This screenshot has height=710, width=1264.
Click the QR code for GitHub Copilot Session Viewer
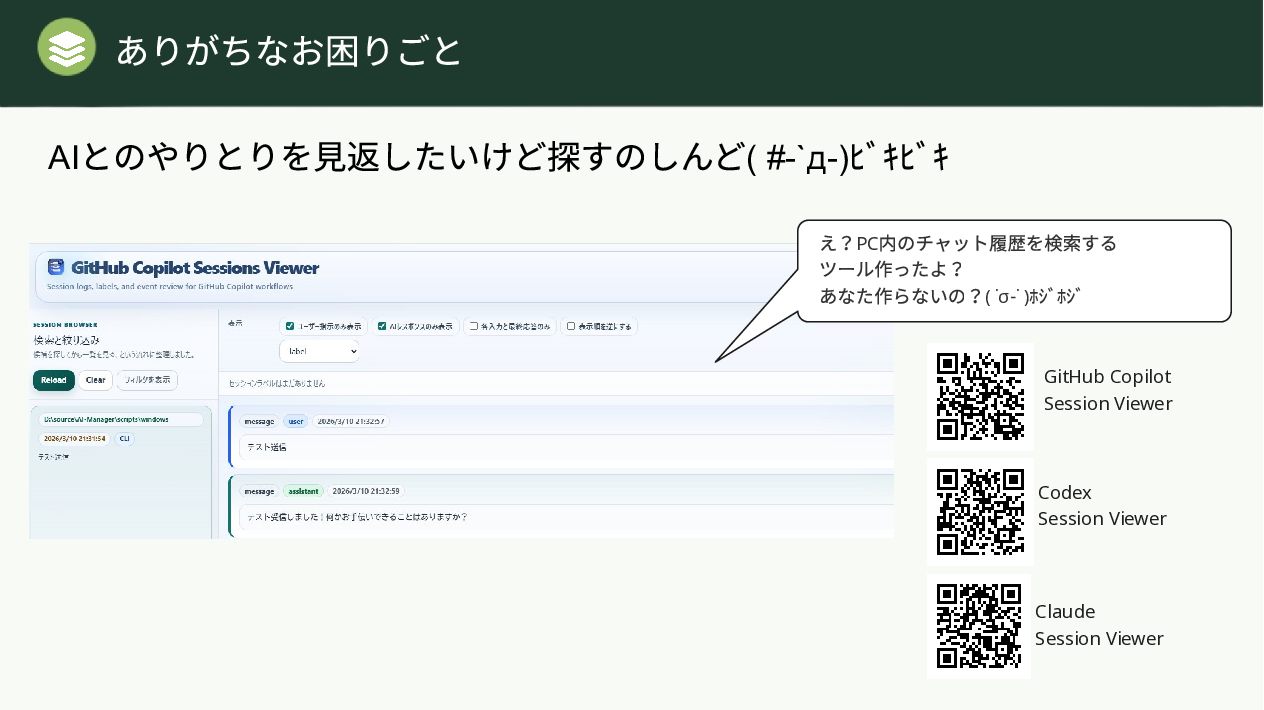980,396
